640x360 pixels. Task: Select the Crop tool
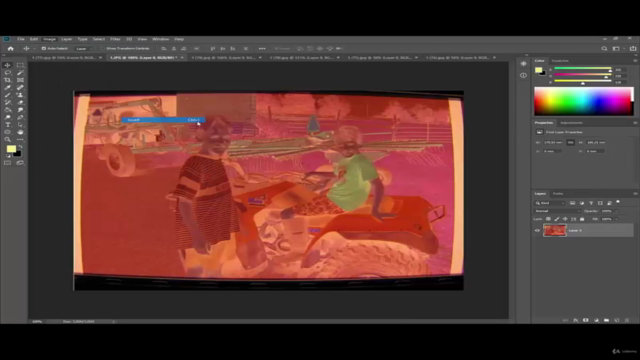(7, 80)
